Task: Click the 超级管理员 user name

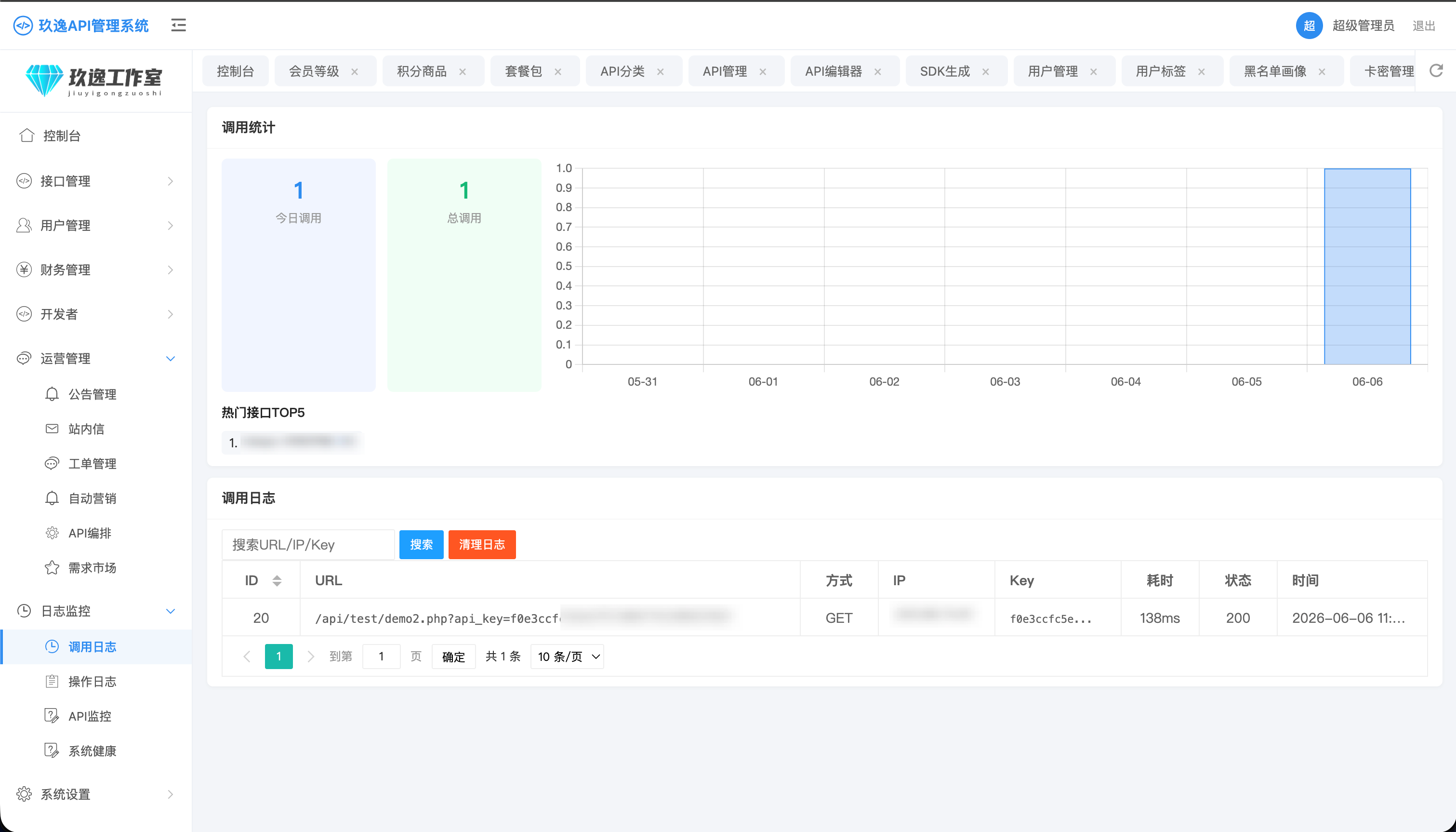Action: coord(1363,26)
